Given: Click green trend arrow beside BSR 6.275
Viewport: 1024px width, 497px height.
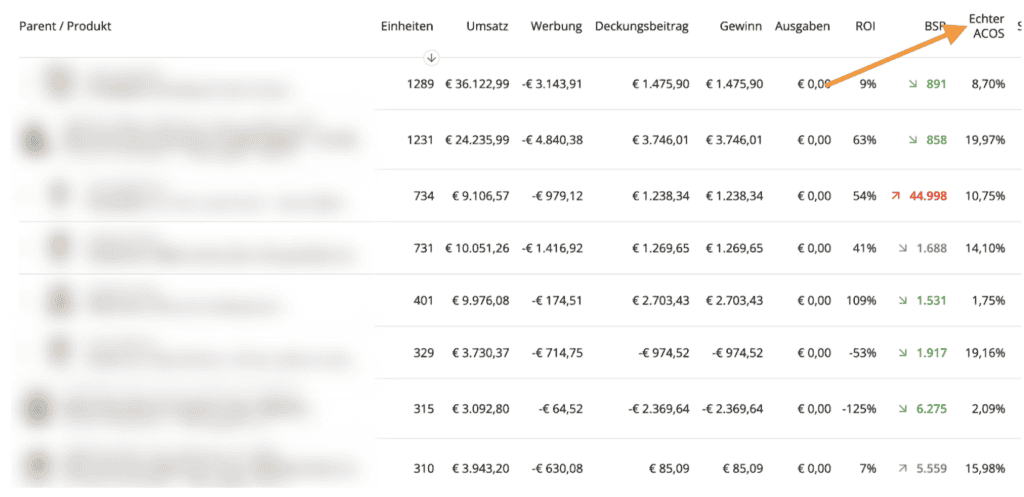Looking at the screenshot, I should 904,408.
